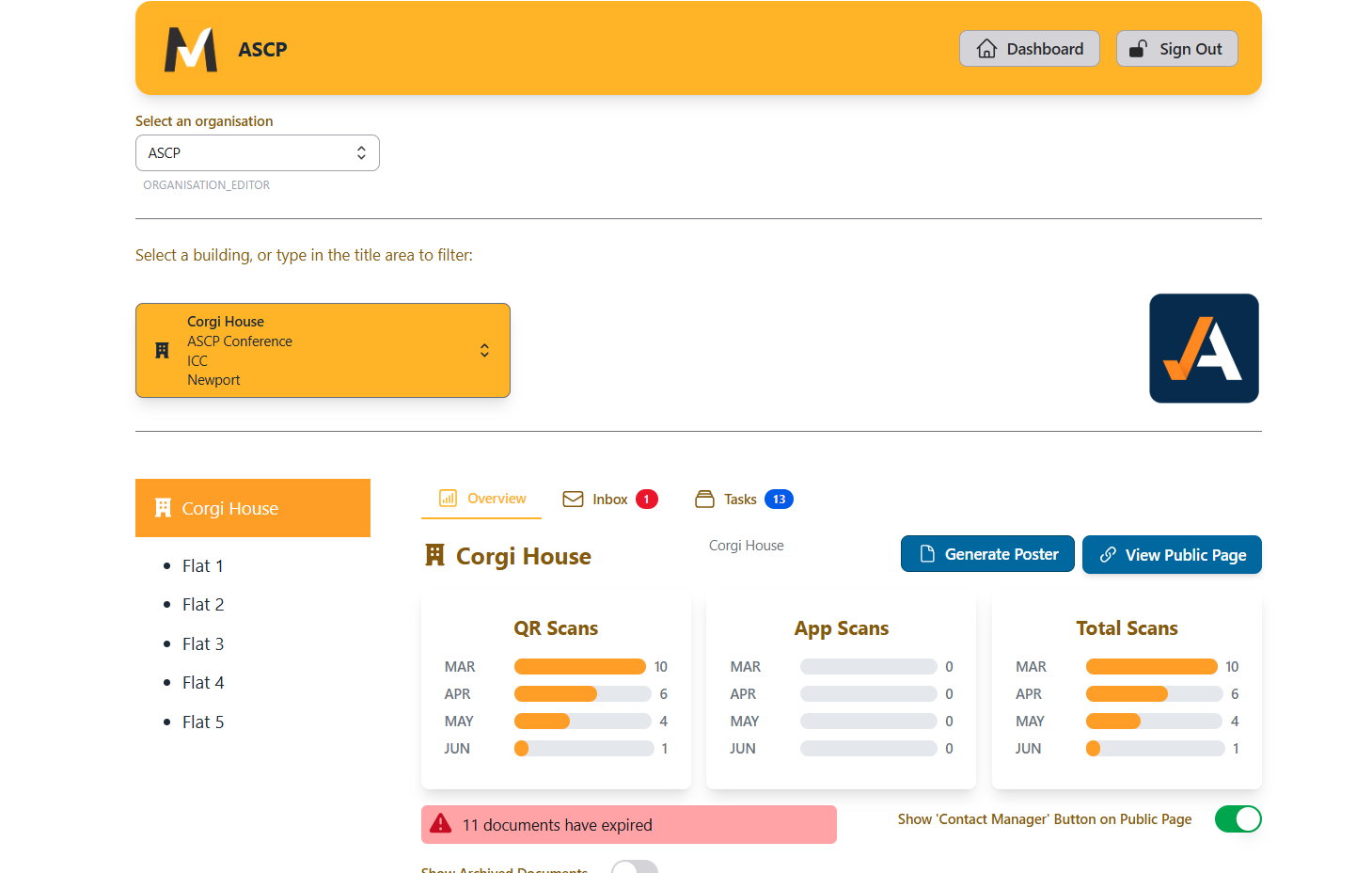The height and width of the screenshot is (873, 1372).
Task: Click the chart icon on Overview tab
Action: [449, 499]
